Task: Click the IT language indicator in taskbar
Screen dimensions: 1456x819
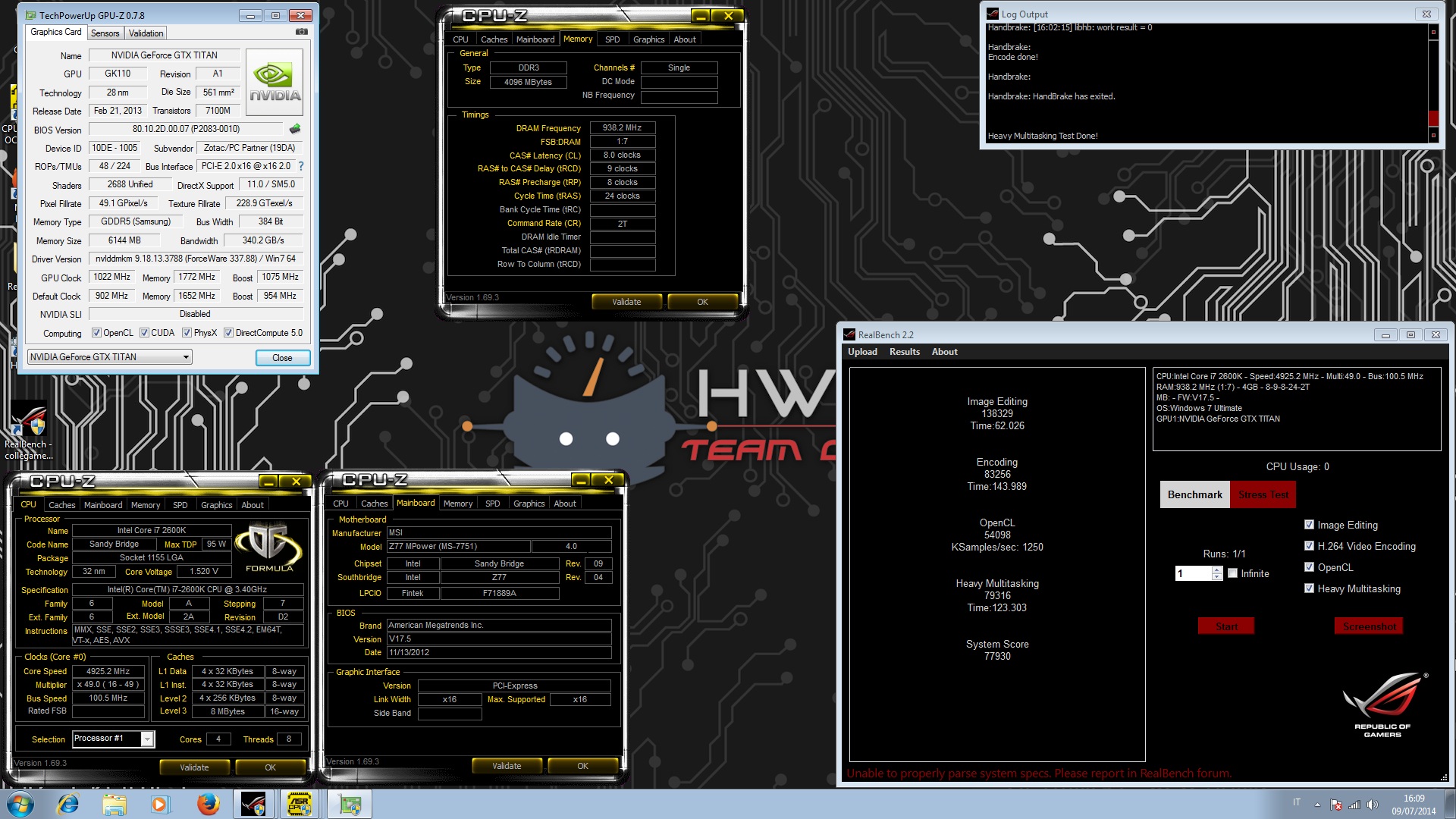Action: coord(1297,802)
